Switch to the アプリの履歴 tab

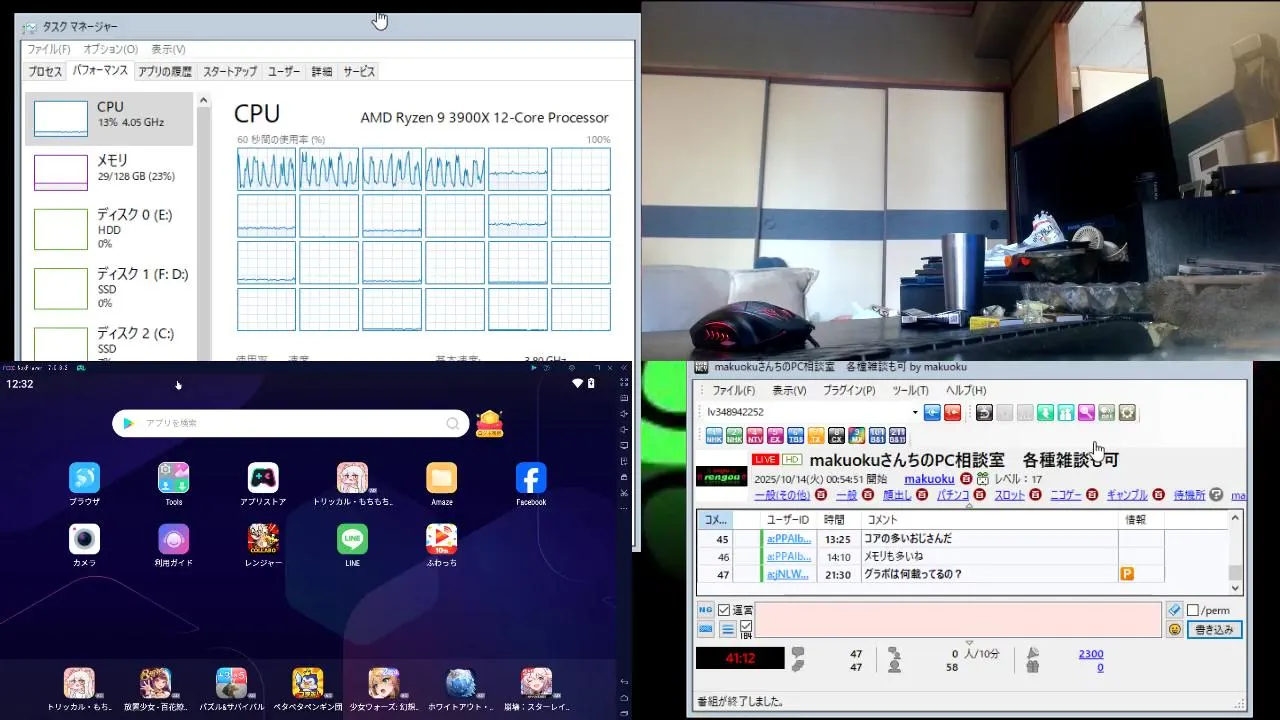point(165,72)
